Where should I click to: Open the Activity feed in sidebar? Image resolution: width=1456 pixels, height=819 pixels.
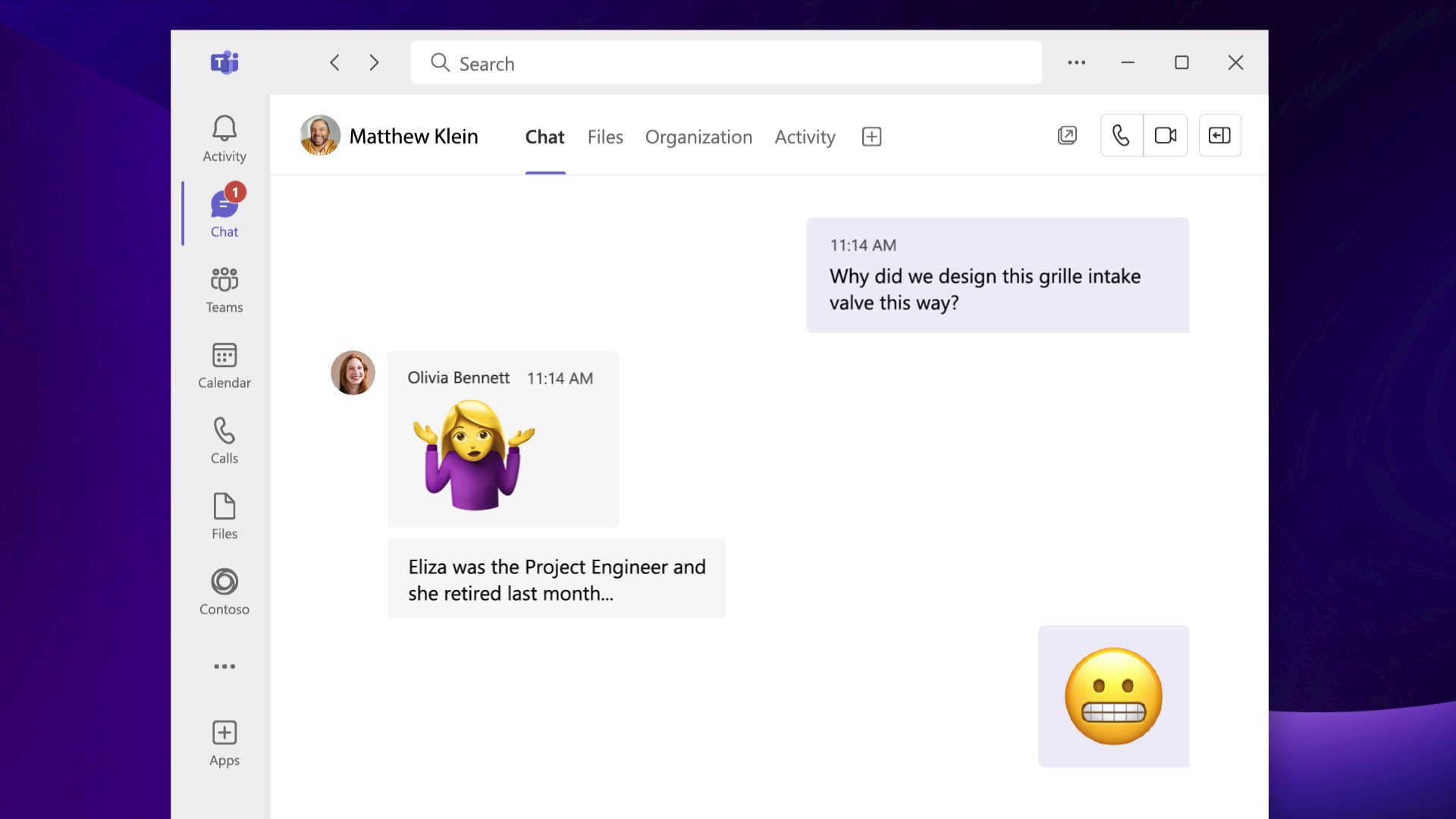coord(224,139)
